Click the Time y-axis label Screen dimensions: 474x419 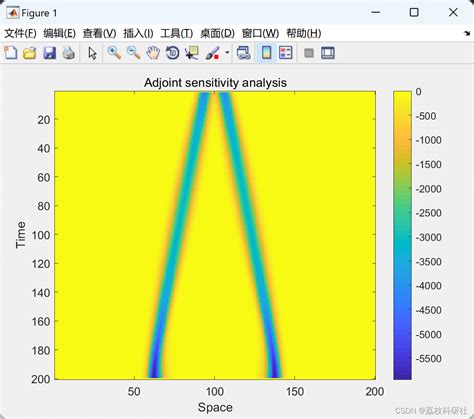21,235
